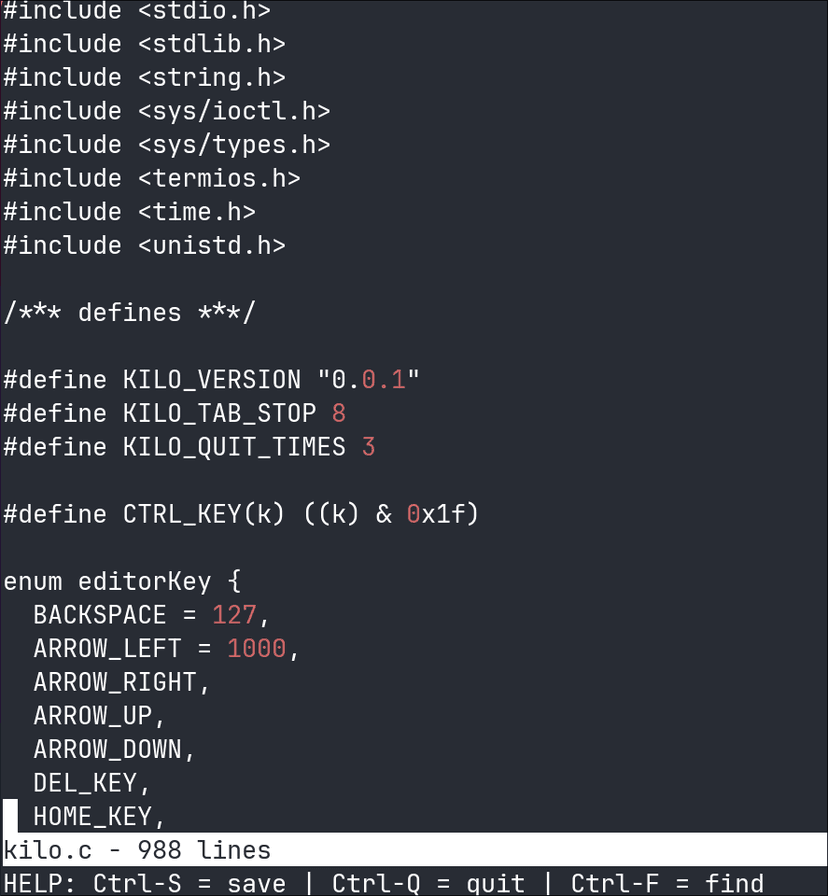Click the /*** defines ***/ comment
This screenshot has width=828, height=896.
pos(130,313)
